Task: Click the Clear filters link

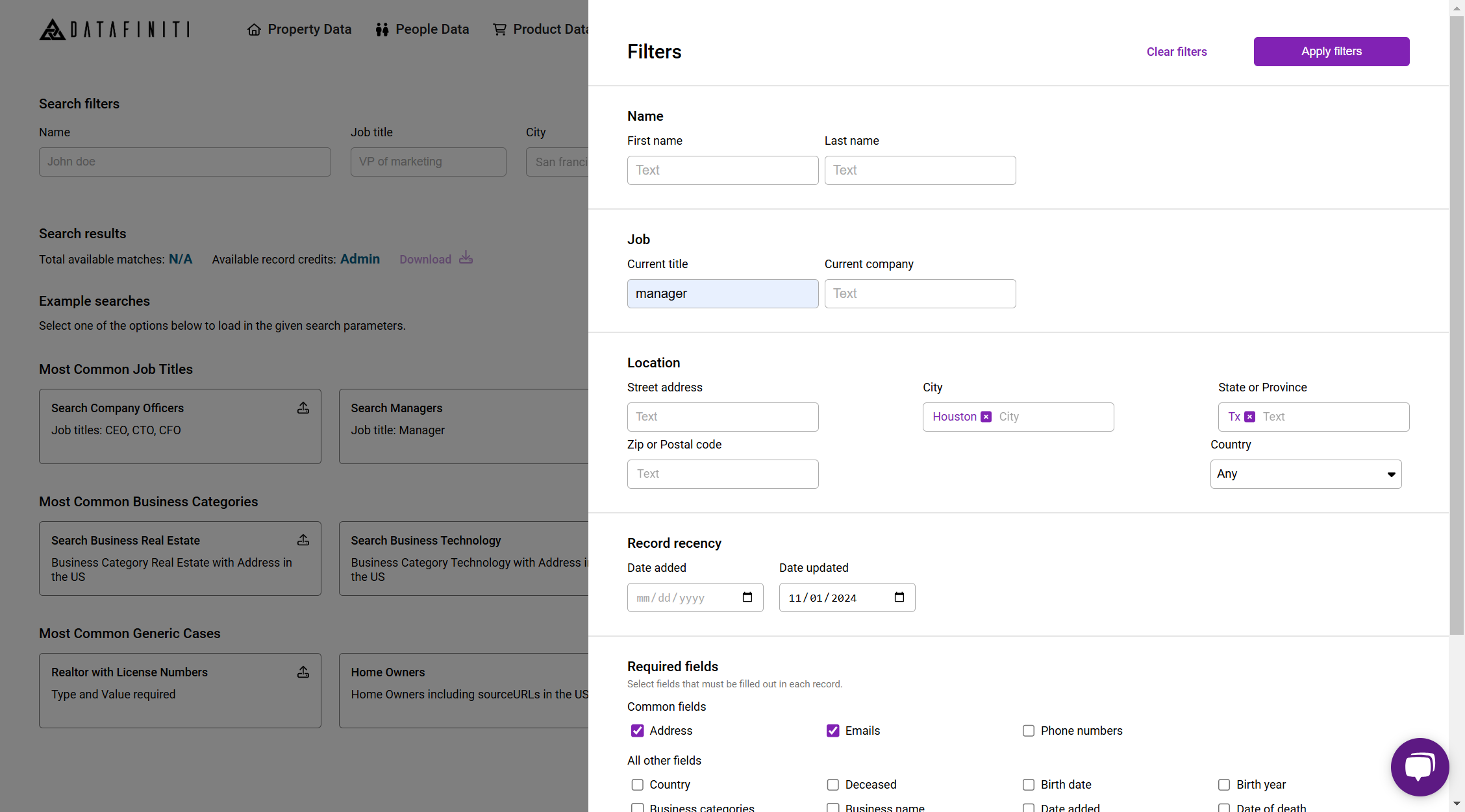Action: (1177, 52)
